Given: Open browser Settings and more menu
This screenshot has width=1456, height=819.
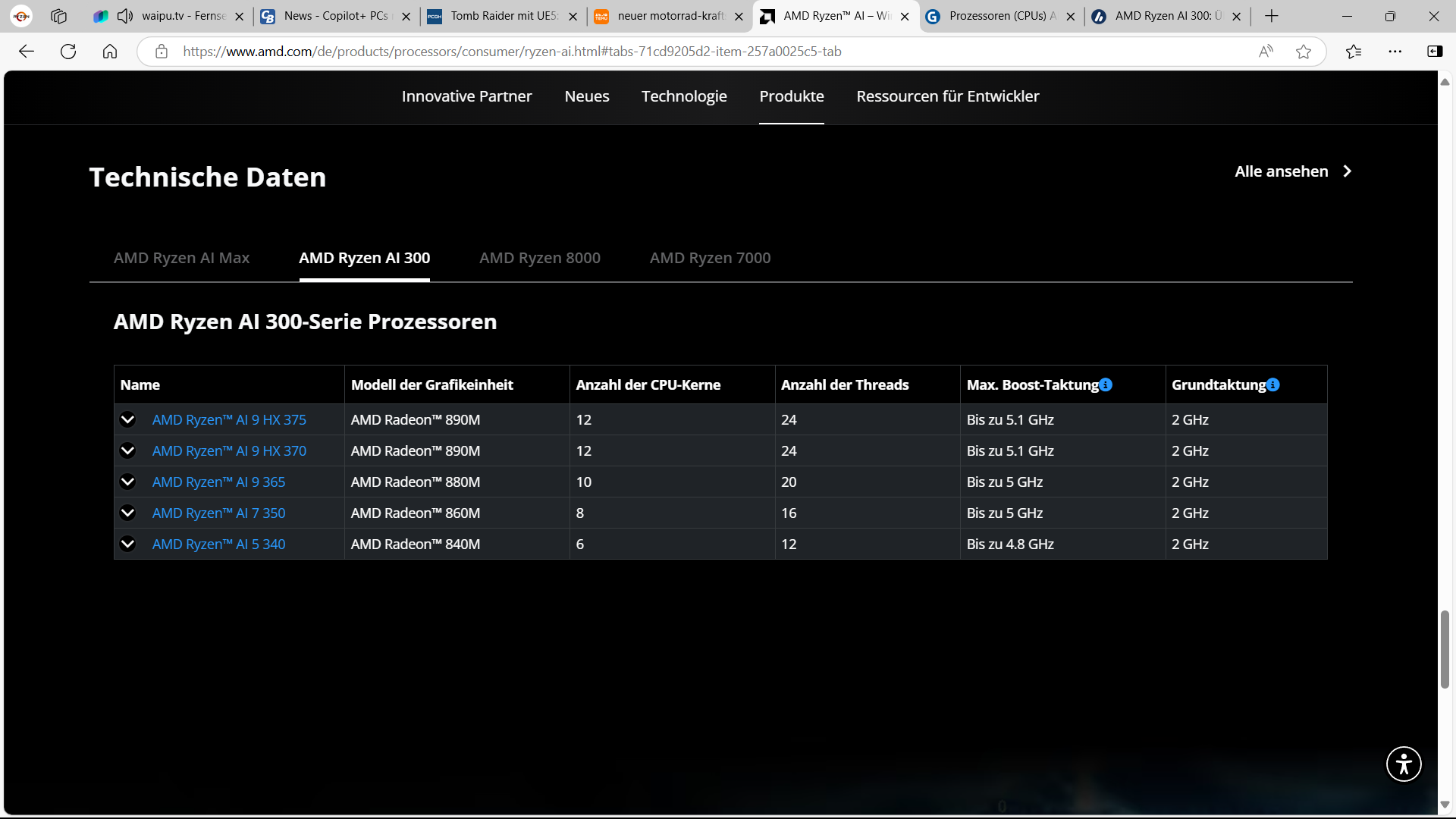Looking at the screenshot, I should click(1395, 52).
